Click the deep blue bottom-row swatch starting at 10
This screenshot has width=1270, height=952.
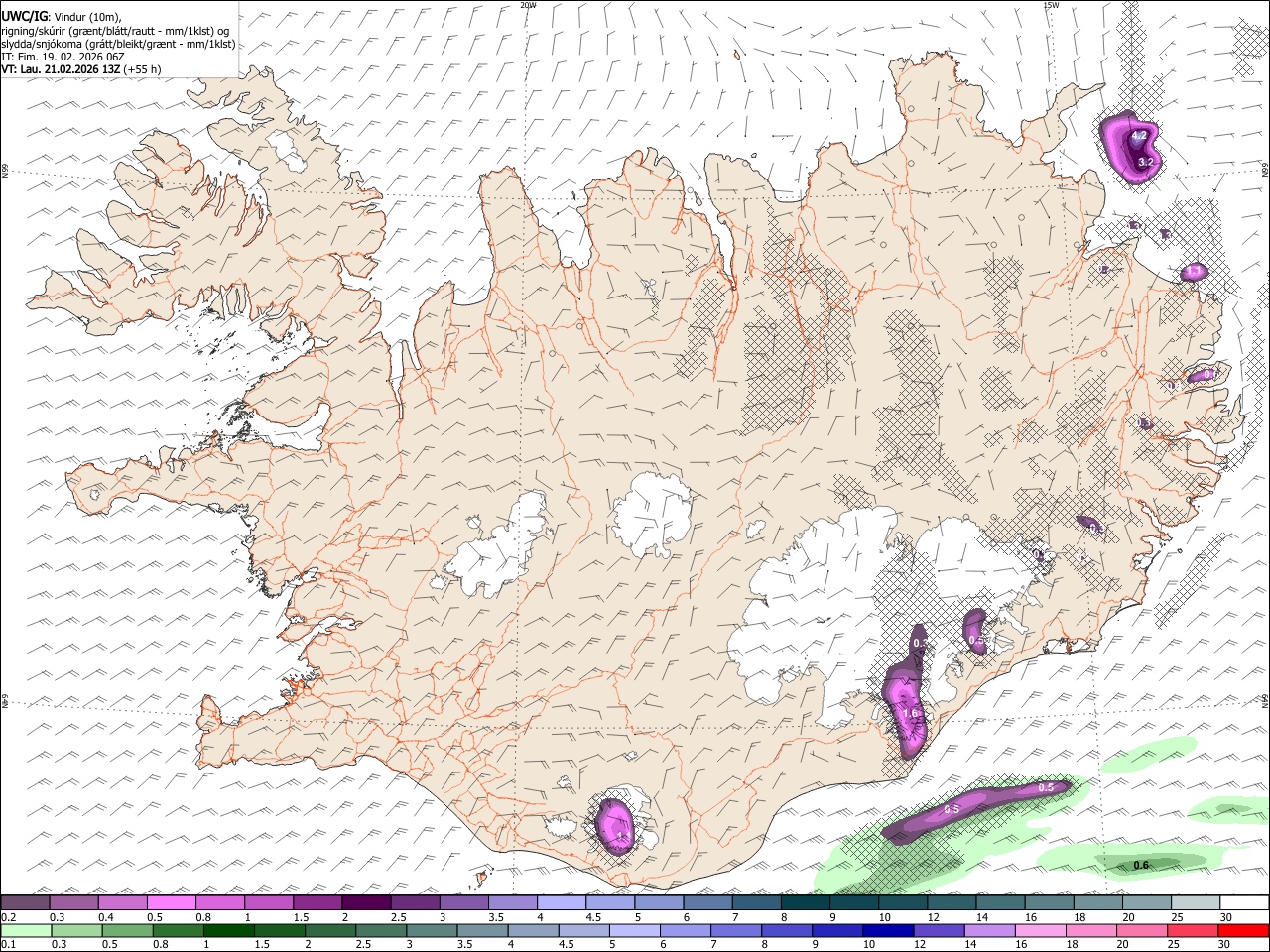887,931
